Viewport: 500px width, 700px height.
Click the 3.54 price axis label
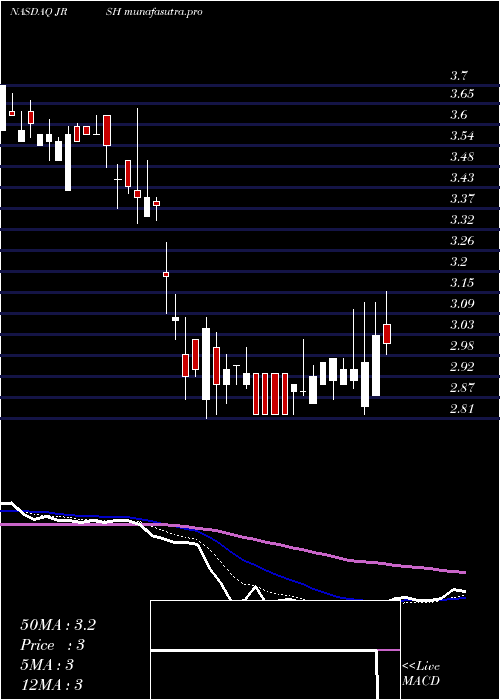pyautogui.click(x=462, y=136)
